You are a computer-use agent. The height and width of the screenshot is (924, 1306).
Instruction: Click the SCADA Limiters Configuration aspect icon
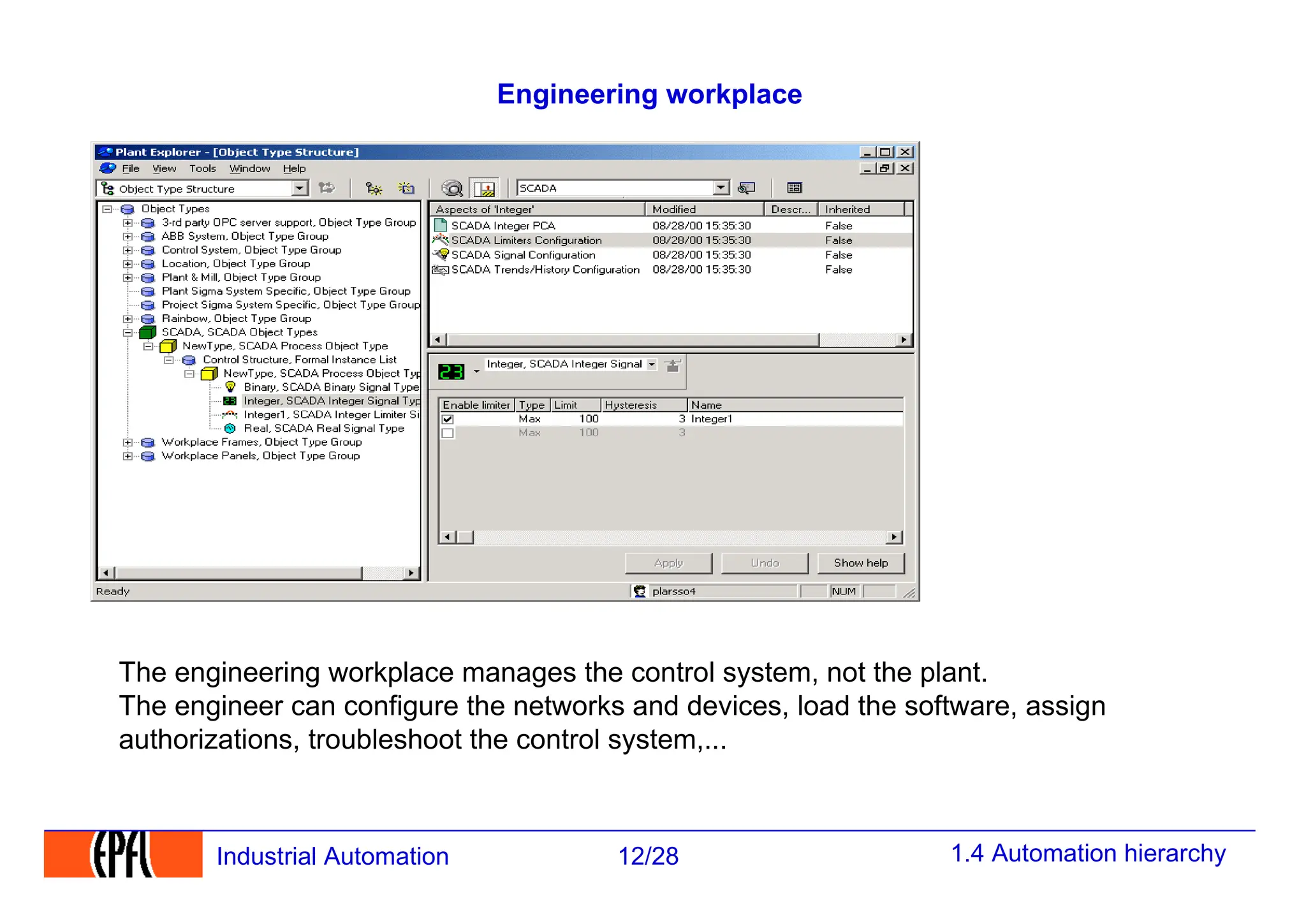coord(440,240)
